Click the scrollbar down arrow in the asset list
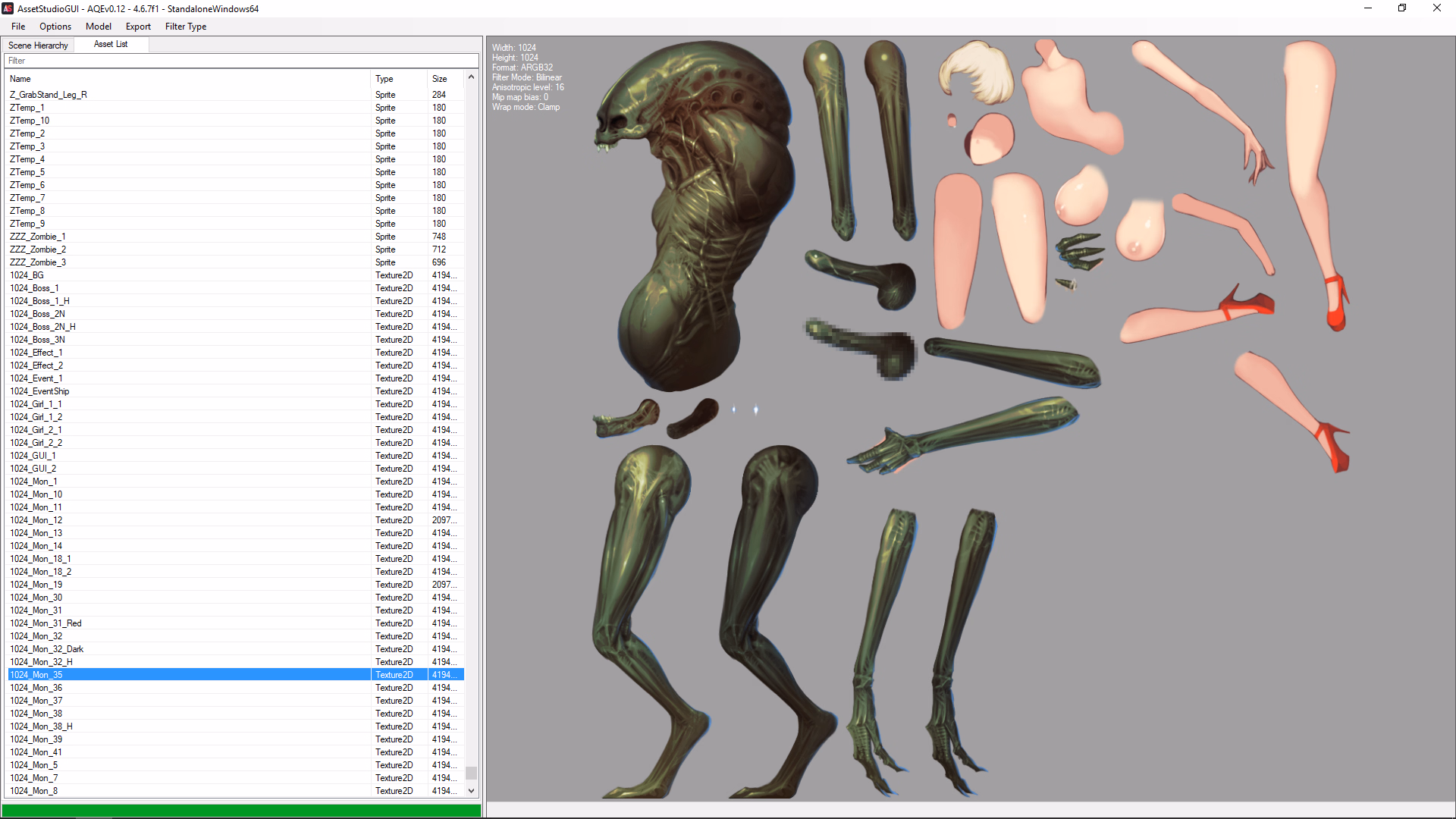1456x819 pixels. coord(471,790)
